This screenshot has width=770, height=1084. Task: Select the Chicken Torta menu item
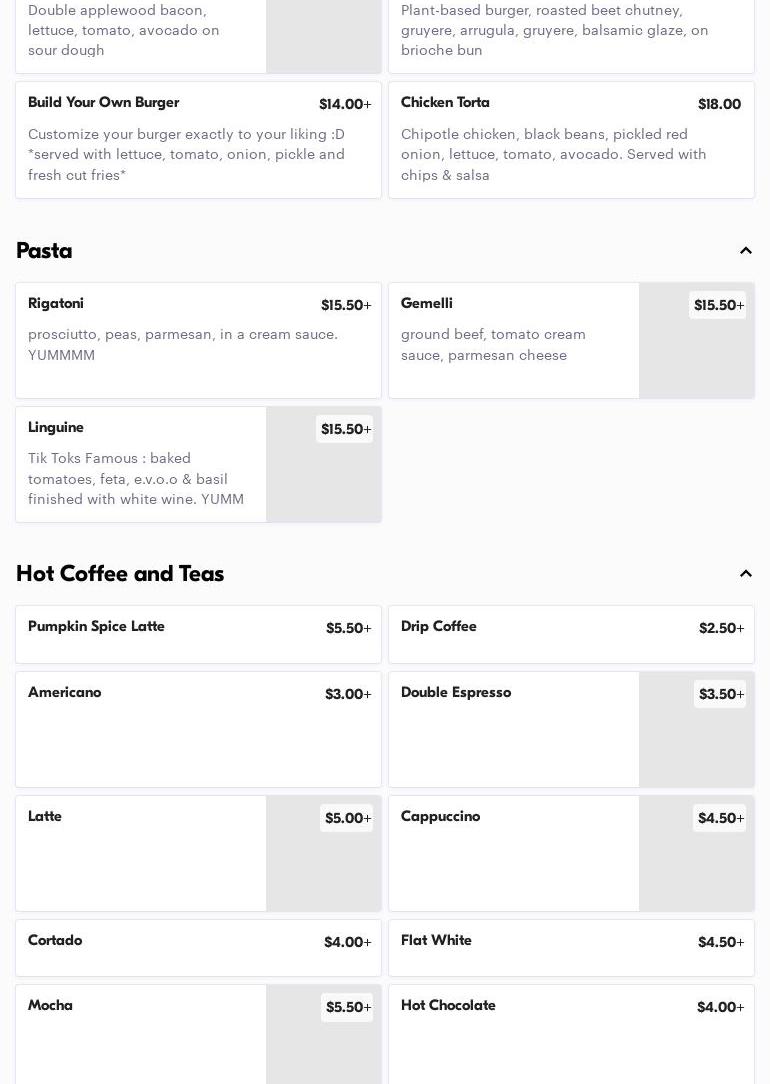coord(571,139)
